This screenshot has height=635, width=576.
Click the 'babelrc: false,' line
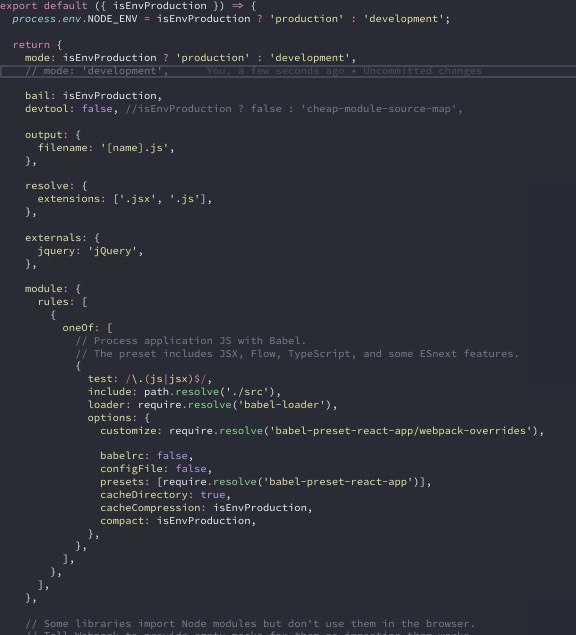pos(147,456)
